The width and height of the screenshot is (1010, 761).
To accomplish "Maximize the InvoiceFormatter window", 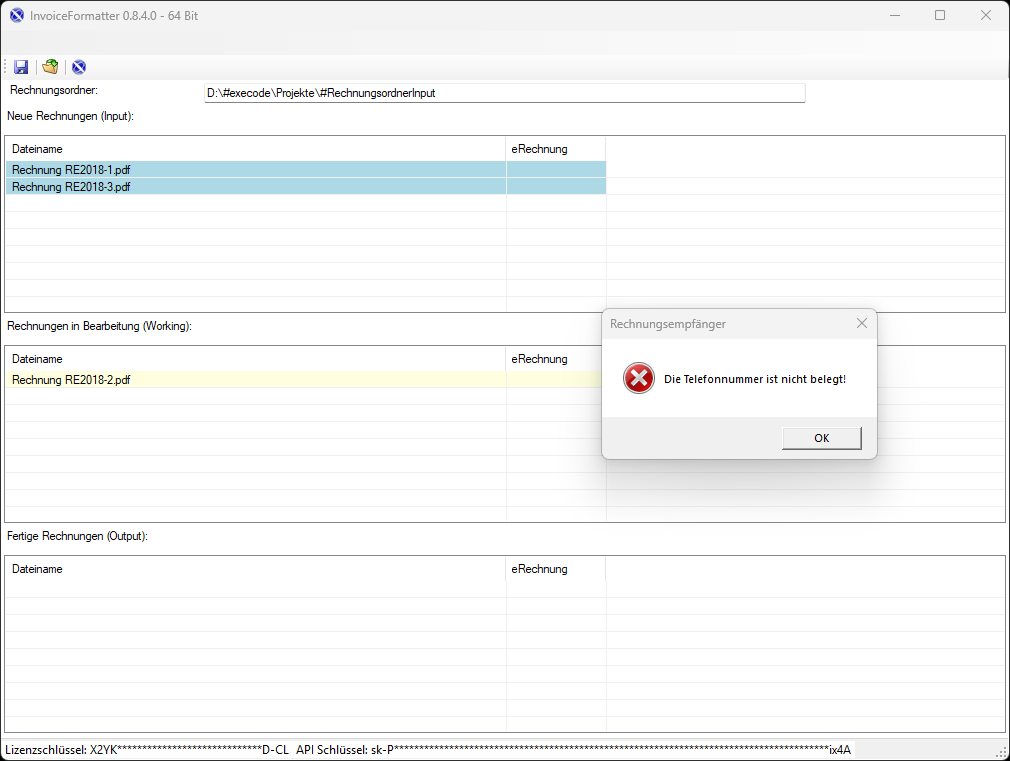I will [940, 15].
